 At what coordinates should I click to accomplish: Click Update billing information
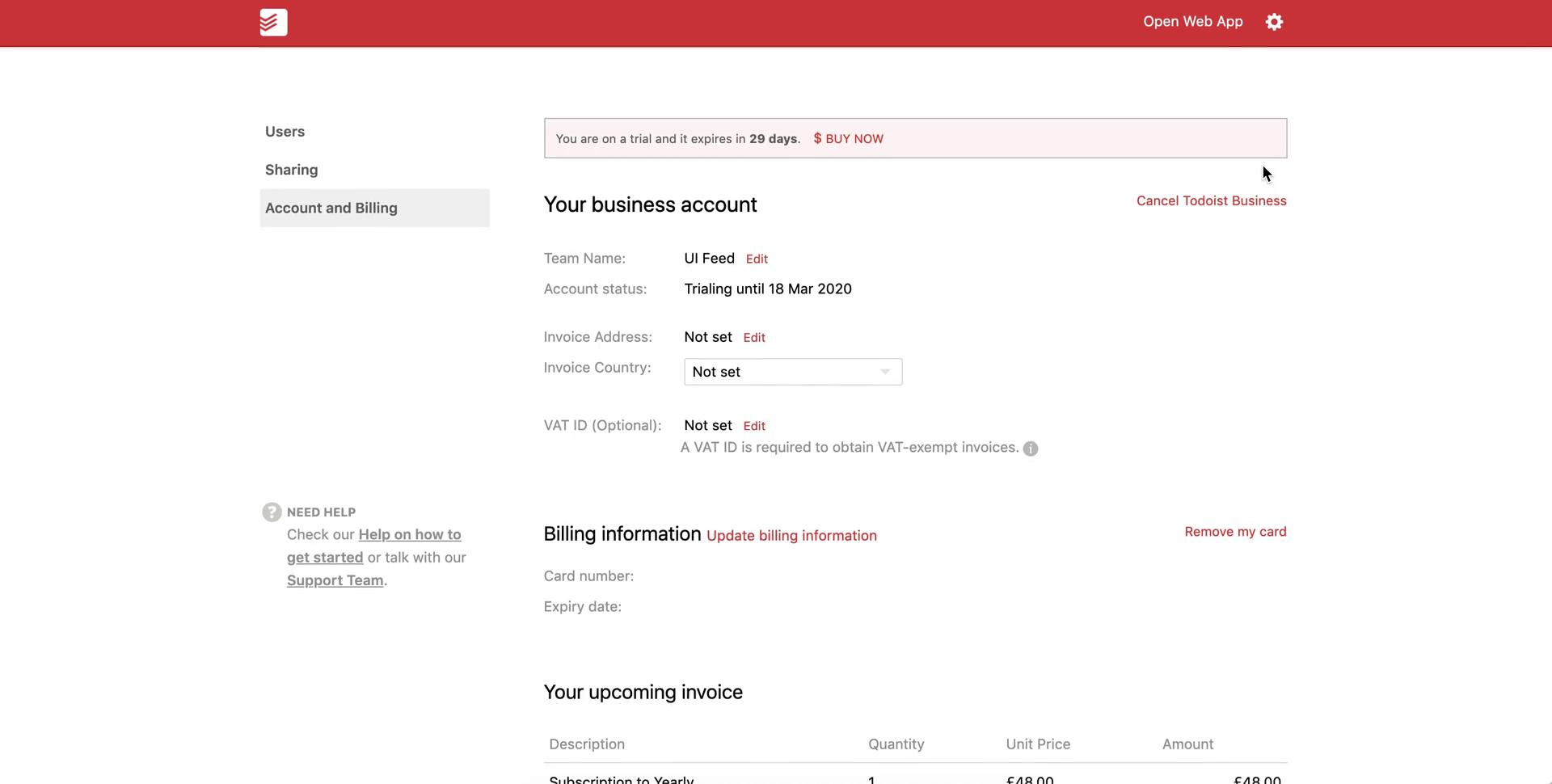(x=791, y=536)
